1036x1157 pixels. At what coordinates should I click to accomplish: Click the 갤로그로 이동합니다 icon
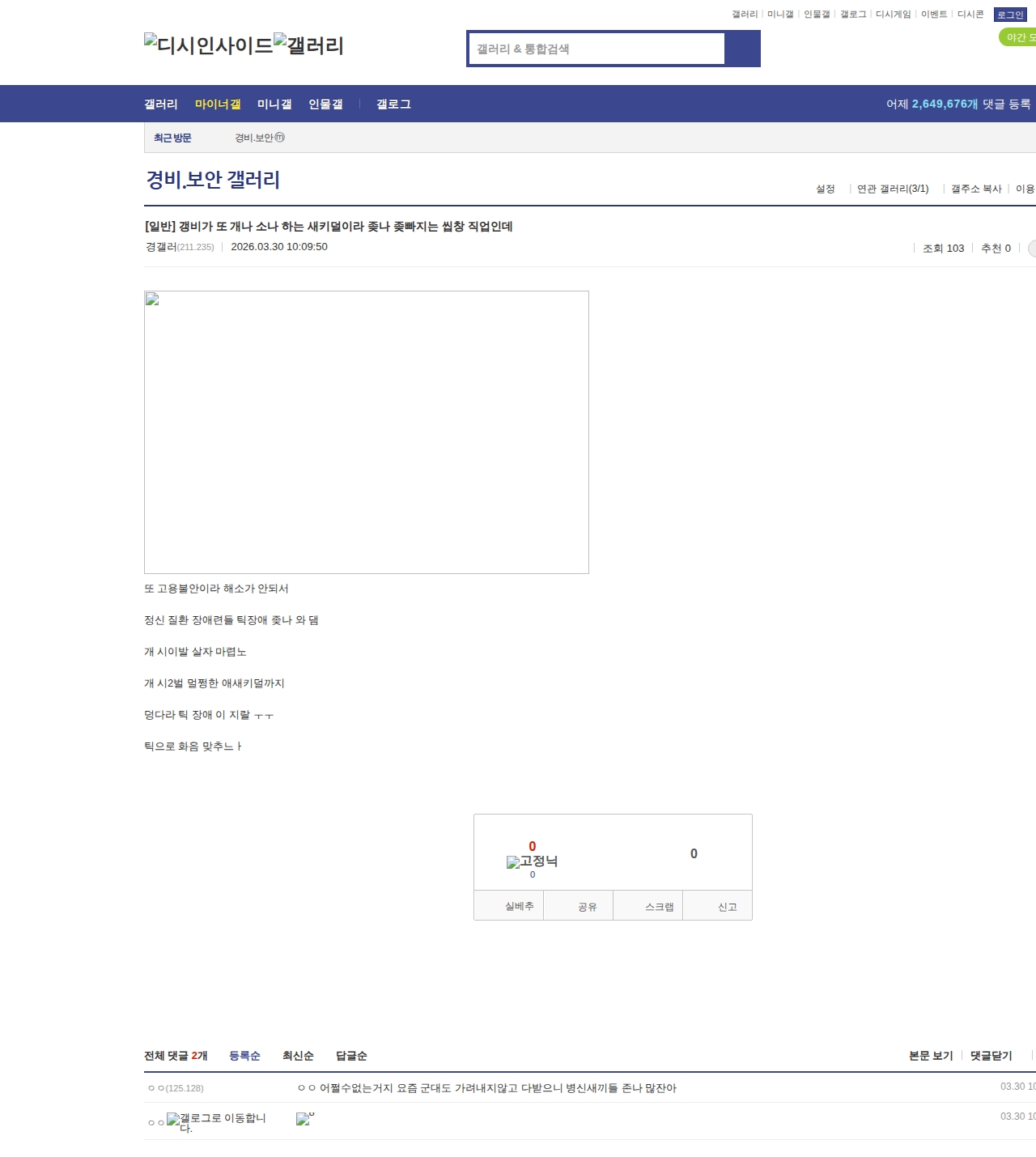click(216, 1122)
